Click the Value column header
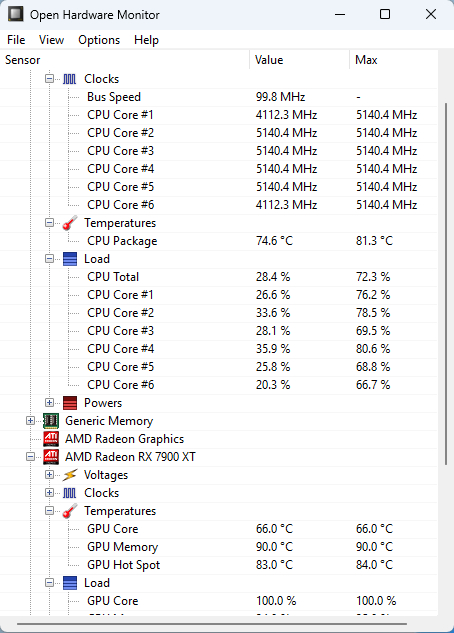The width and height of the screenshot is (454, 633). point(299,60)
